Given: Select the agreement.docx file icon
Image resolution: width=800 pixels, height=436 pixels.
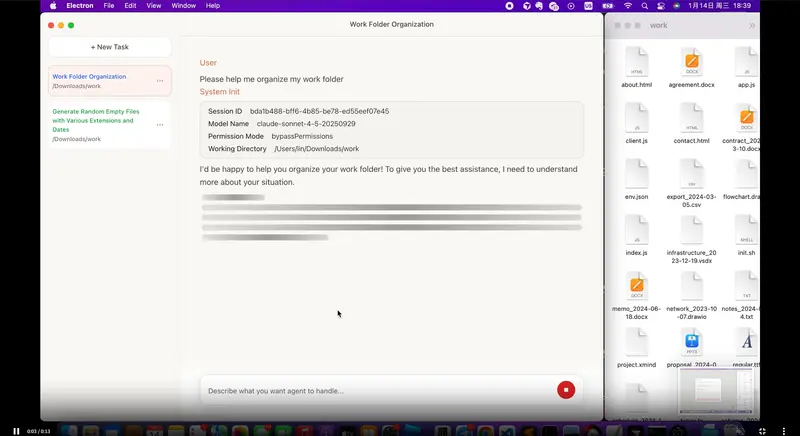Looking at the screenshot, I should (691, 61).
